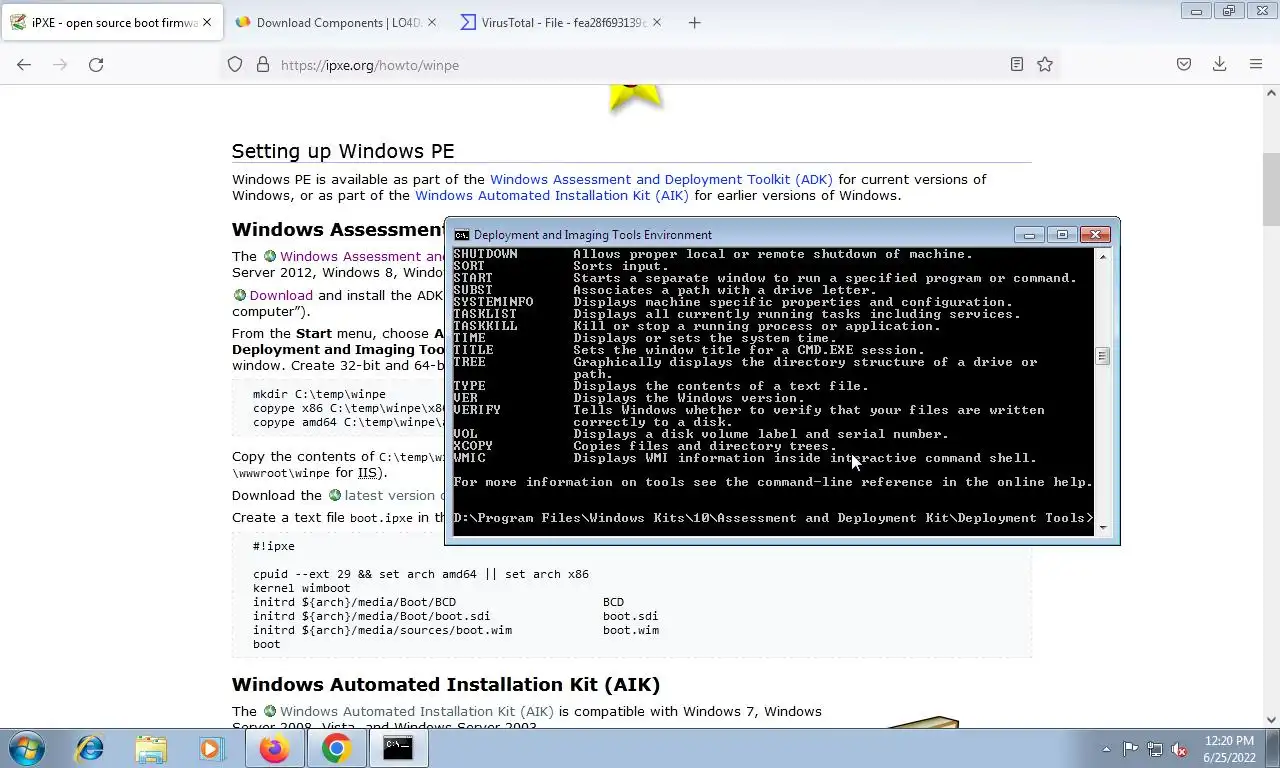Switch to the iPXE open source boot firmware tab

coord(111,22)
